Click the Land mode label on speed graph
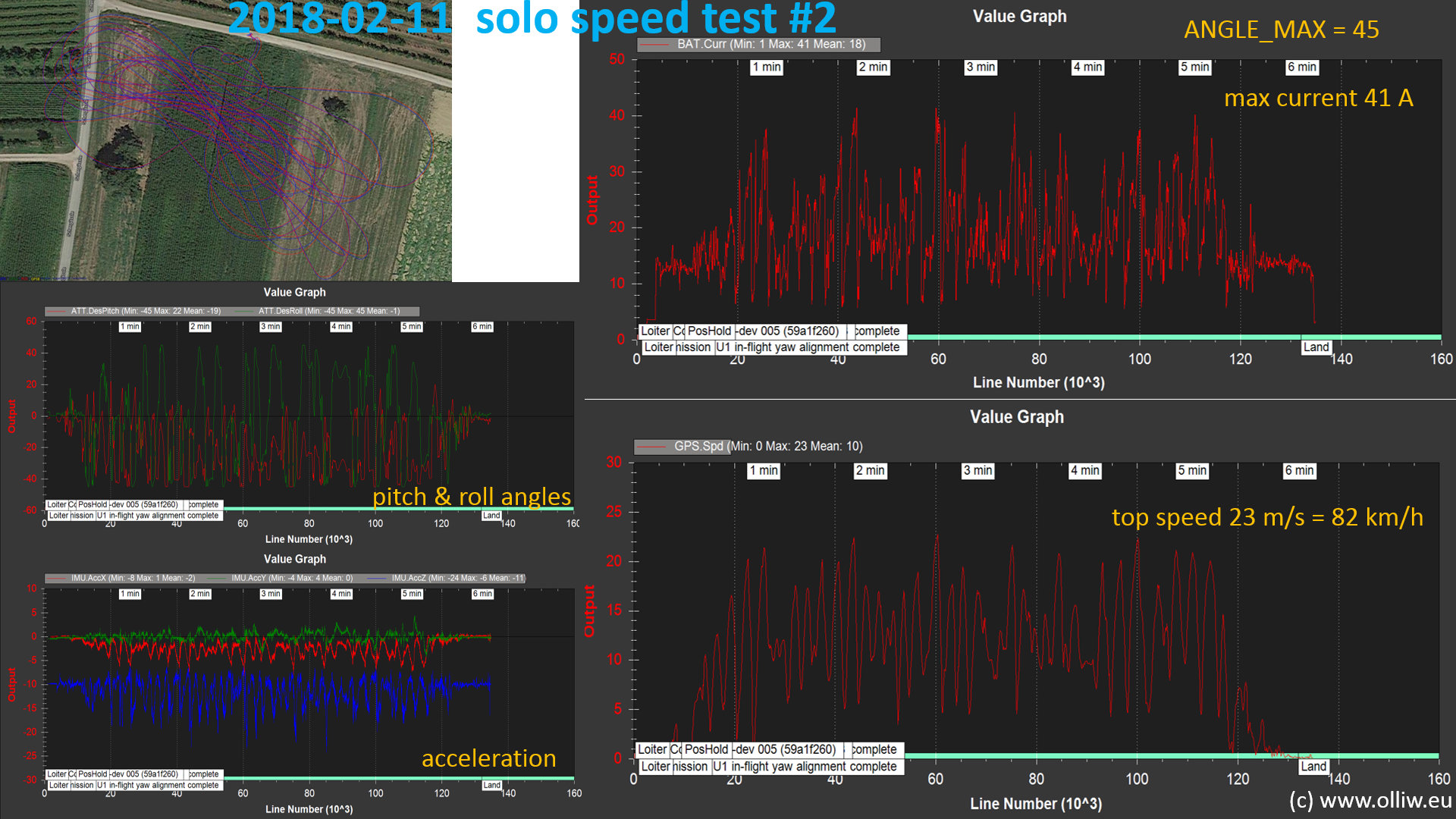 [1313, 766]
